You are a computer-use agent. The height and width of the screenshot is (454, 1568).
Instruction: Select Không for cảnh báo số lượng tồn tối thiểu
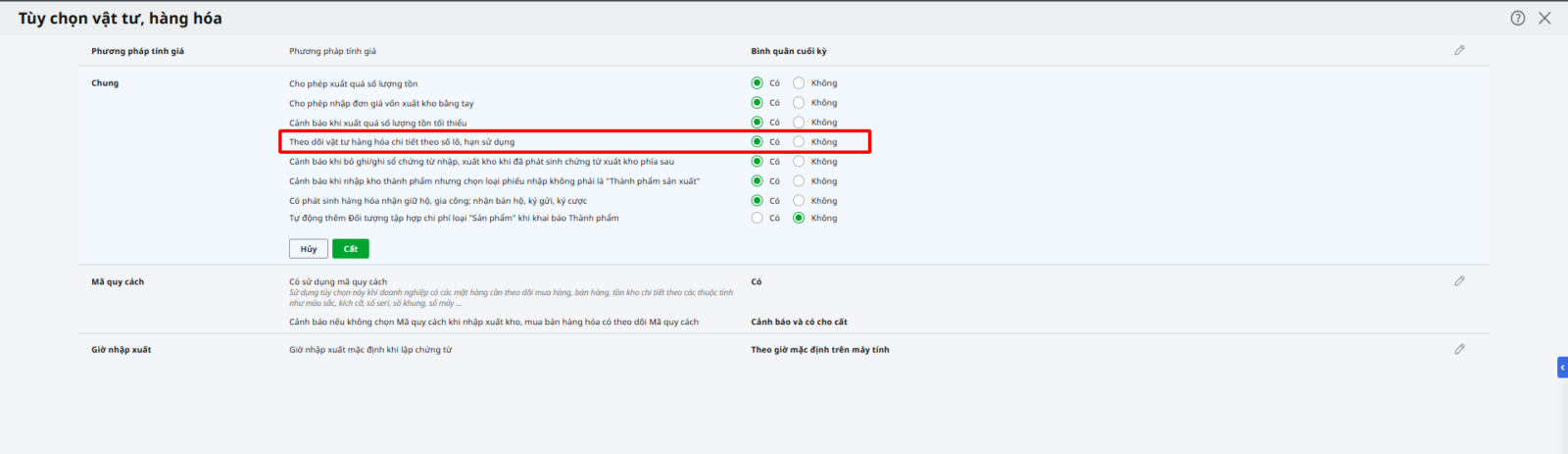coord(799,123)
